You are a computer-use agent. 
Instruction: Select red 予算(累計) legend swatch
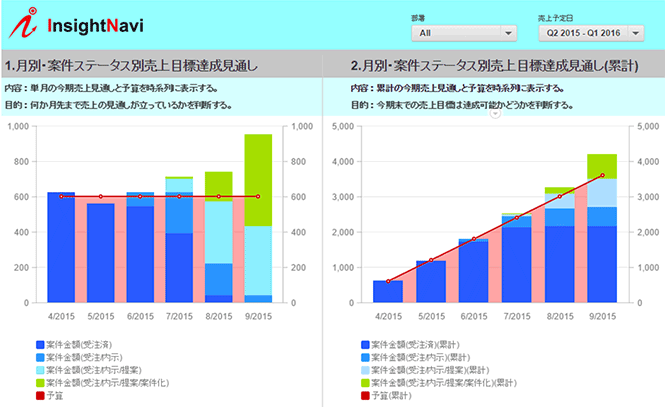pyautogui.click(x=365, y=396)
